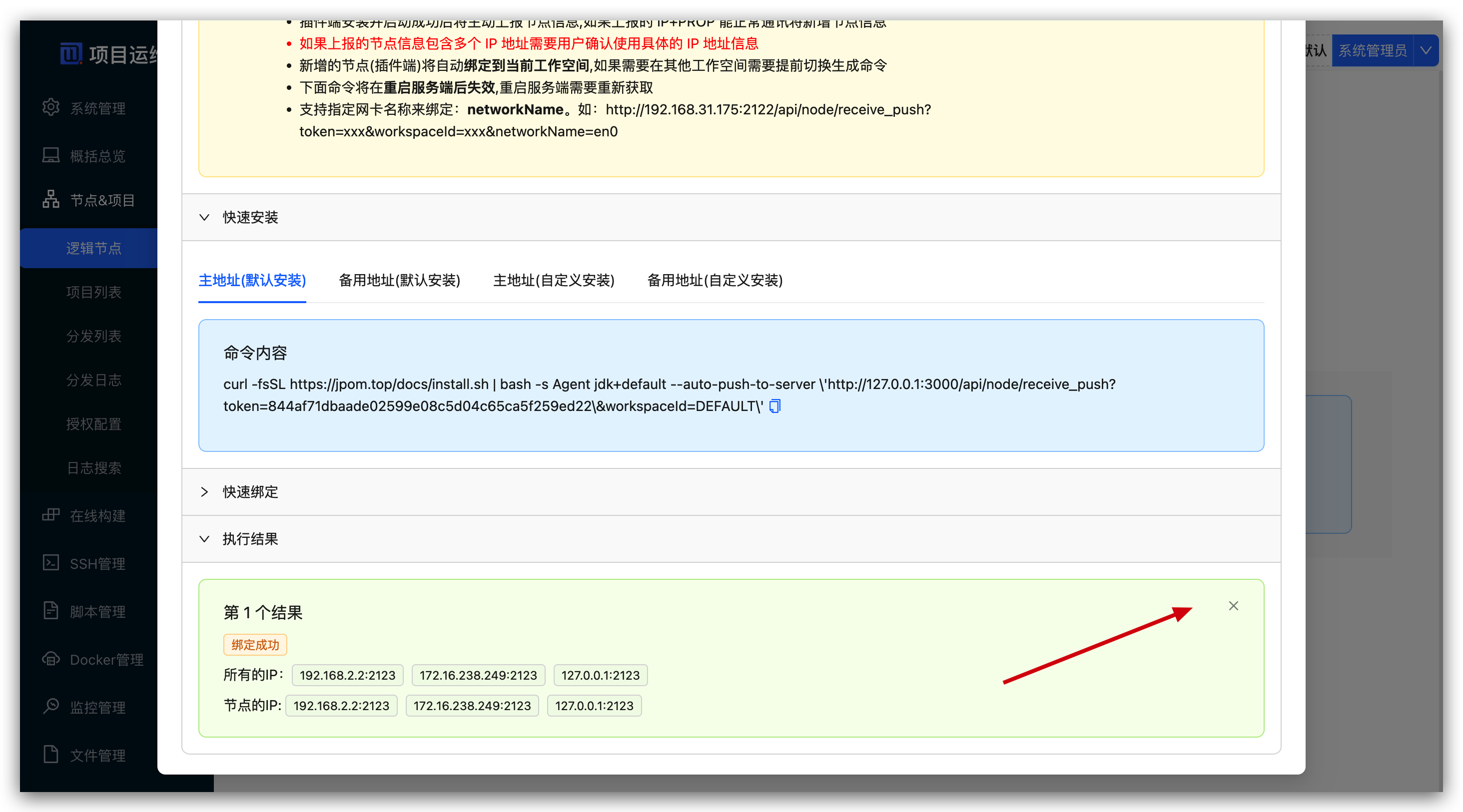Image resolution: width=1463 pixels, height=812 pixels.
Task: Click the 节点&项目 cluster icon
Action: pyautogui.click(x=50, y=199)
